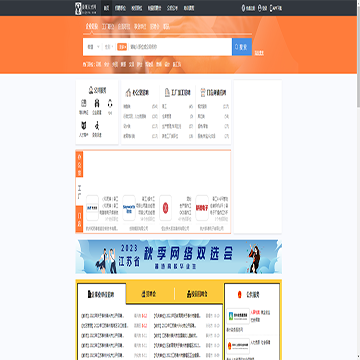Click the QQ penguin icon in the services panel

pyautogui.click(x=110, y=104)
